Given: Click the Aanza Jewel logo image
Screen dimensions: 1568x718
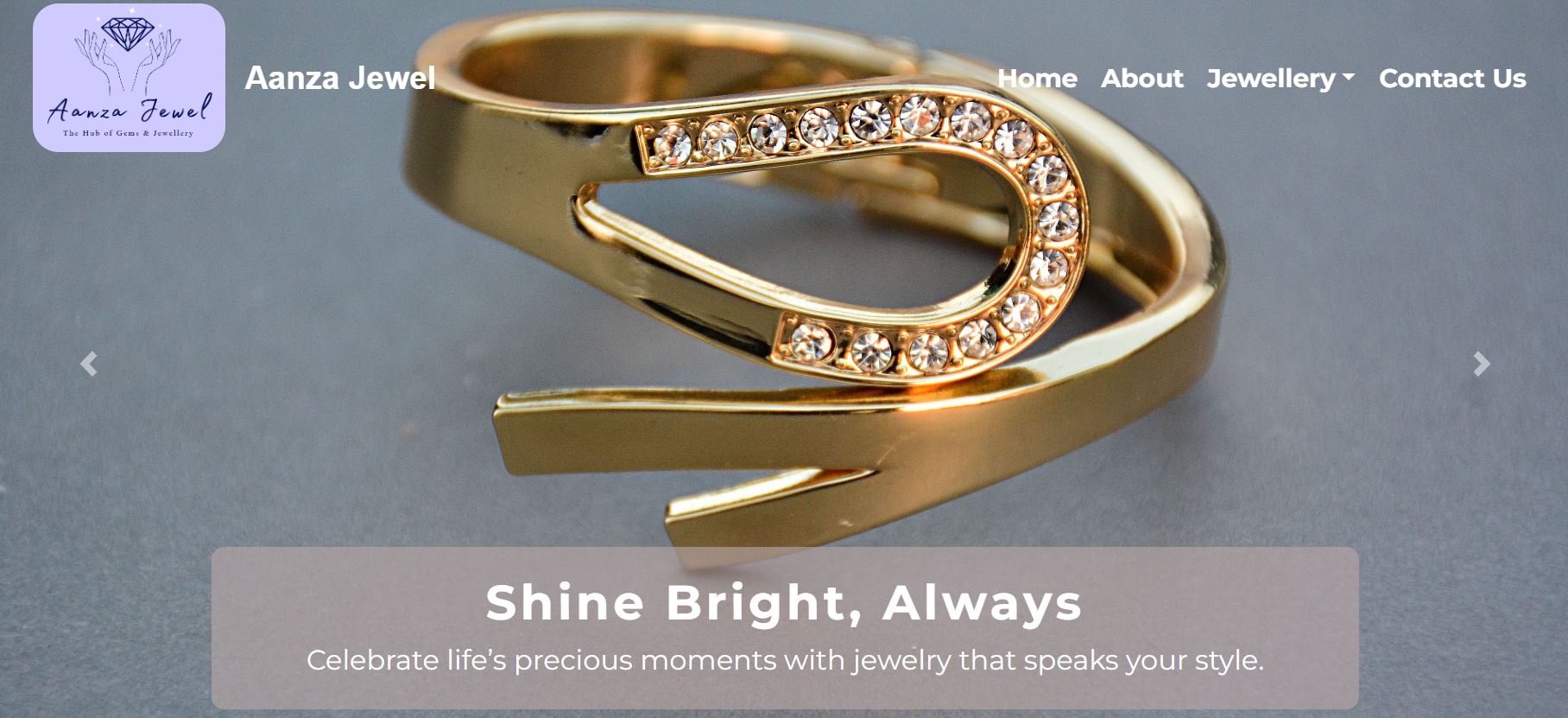Looking at the screenshot, I should (x=129, y=78).
